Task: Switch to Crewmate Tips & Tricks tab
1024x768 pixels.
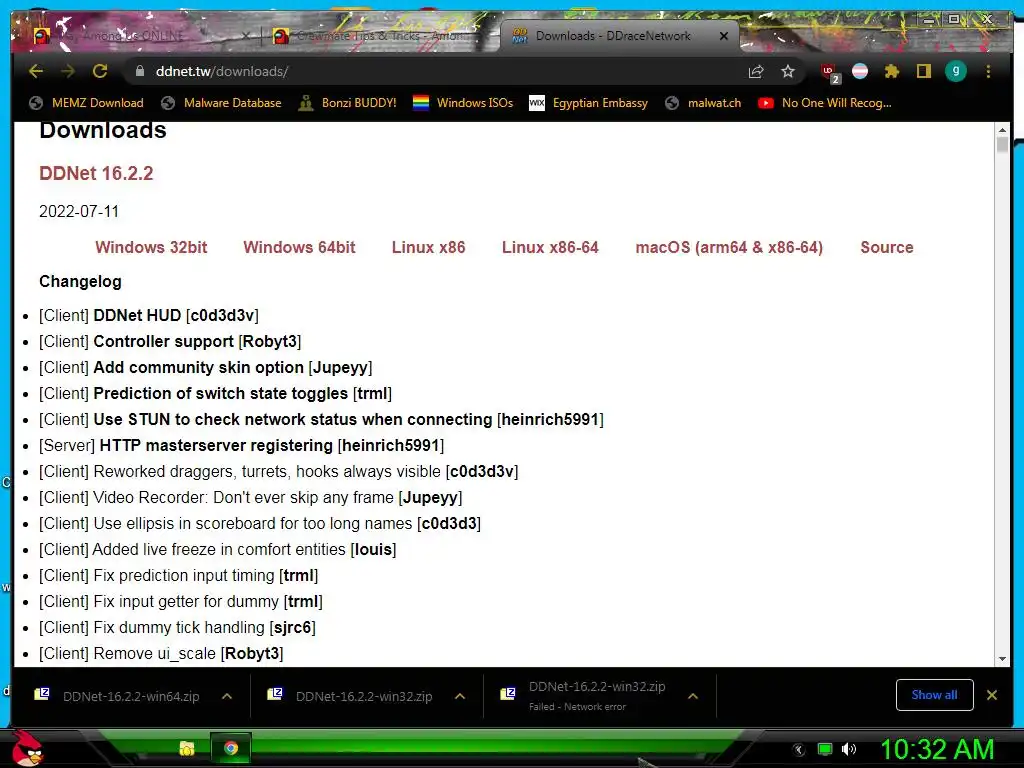Action: click(x=379, y=36)
